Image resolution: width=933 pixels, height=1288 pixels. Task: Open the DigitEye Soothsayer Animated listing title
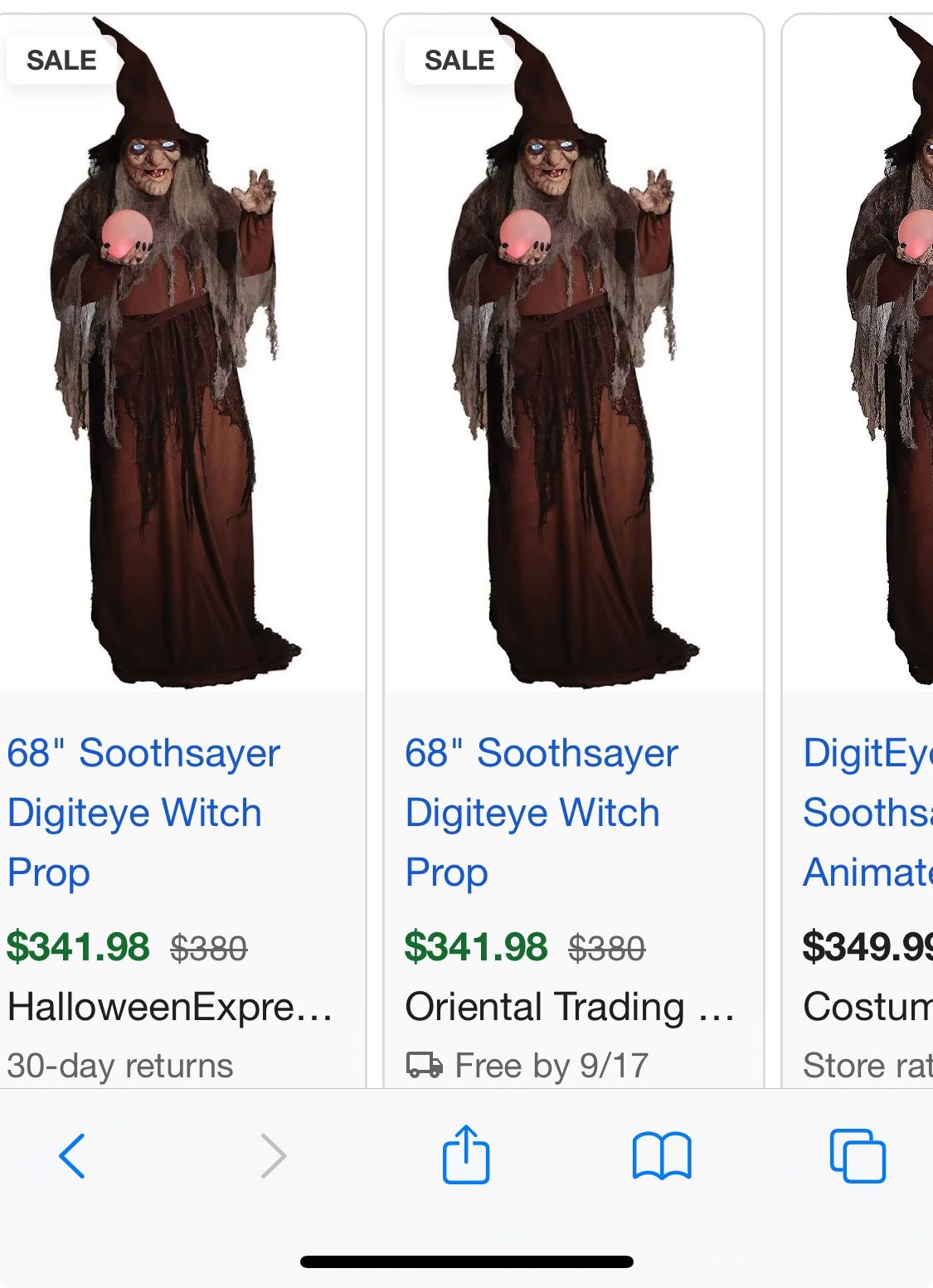coord(867,812)
